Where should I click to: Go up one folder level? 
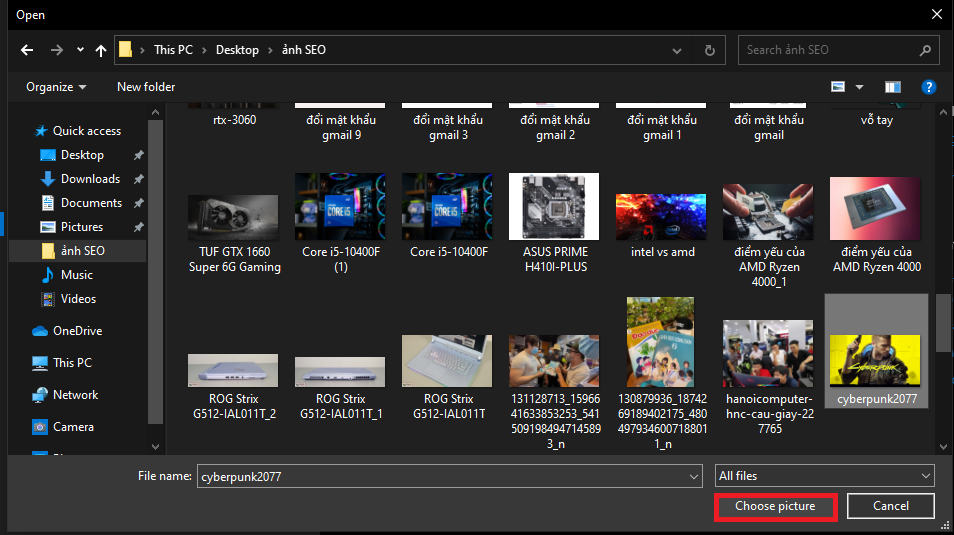[101, 50]
